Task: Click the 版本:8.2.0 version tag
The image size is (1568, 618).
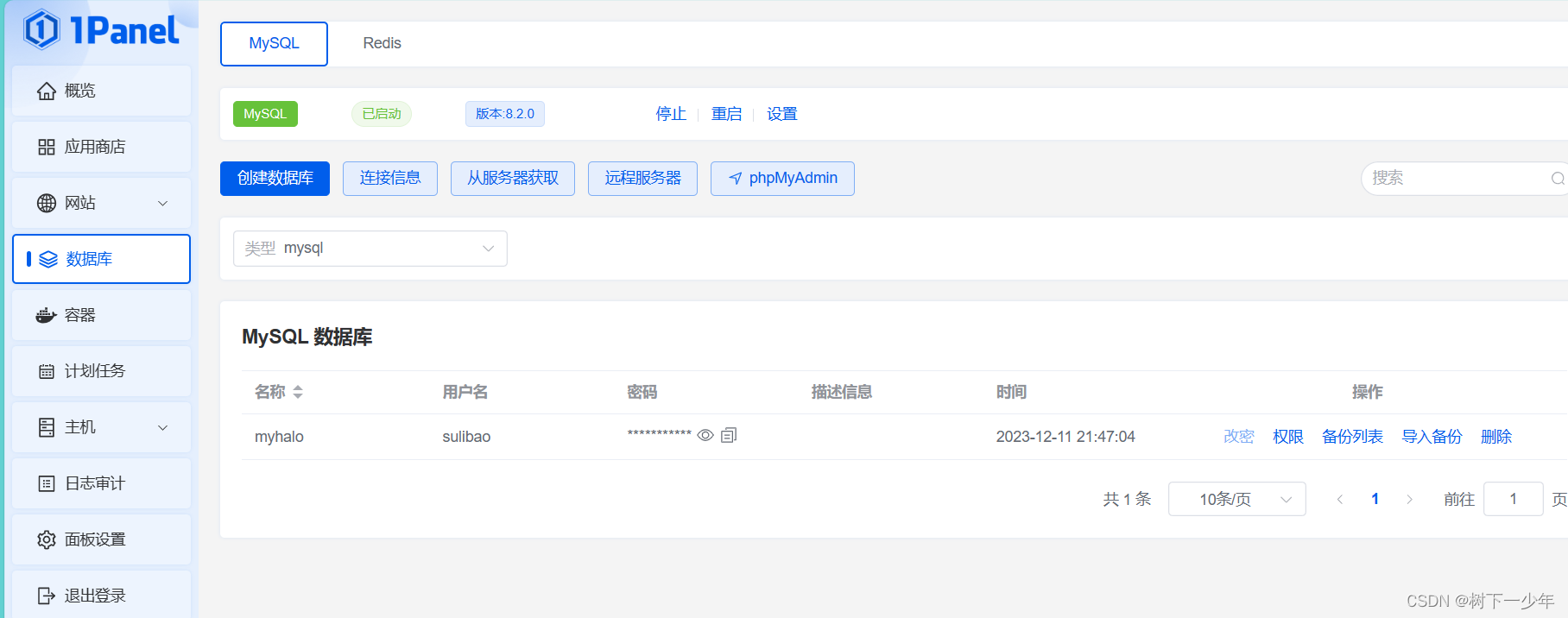Action: pos(505,114)
